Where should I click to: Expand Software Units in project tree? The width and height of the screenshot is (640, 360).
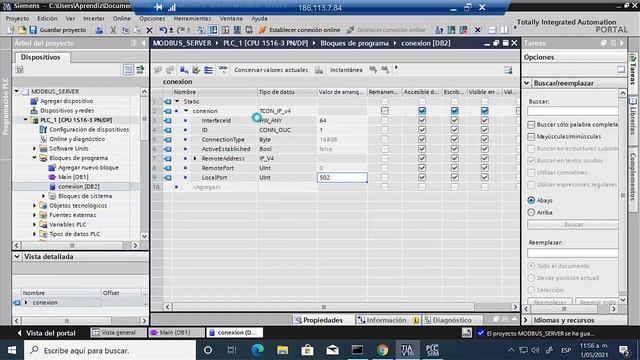pos(35,149)
